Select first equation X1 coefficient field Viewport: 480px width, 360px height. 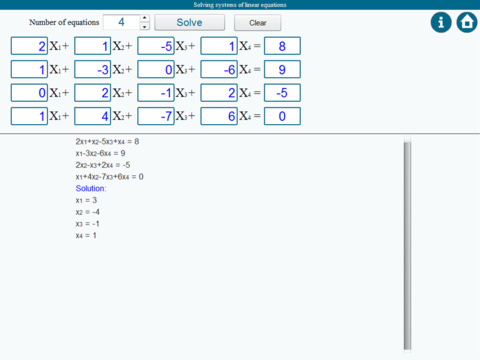(x=29, y=46)
